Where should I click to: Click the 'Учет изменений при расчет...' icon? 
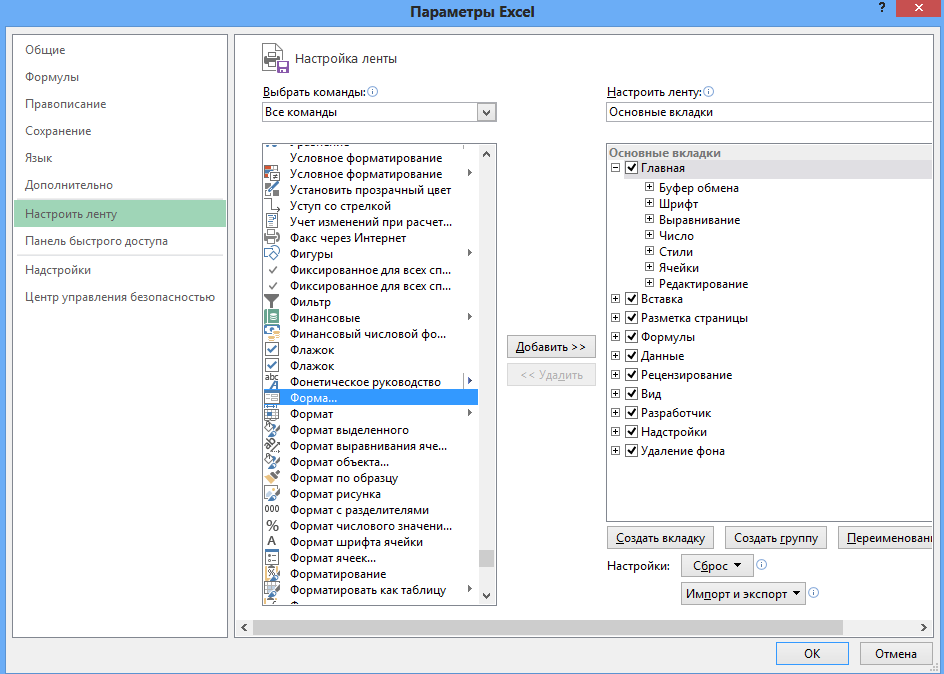point(272,221)
